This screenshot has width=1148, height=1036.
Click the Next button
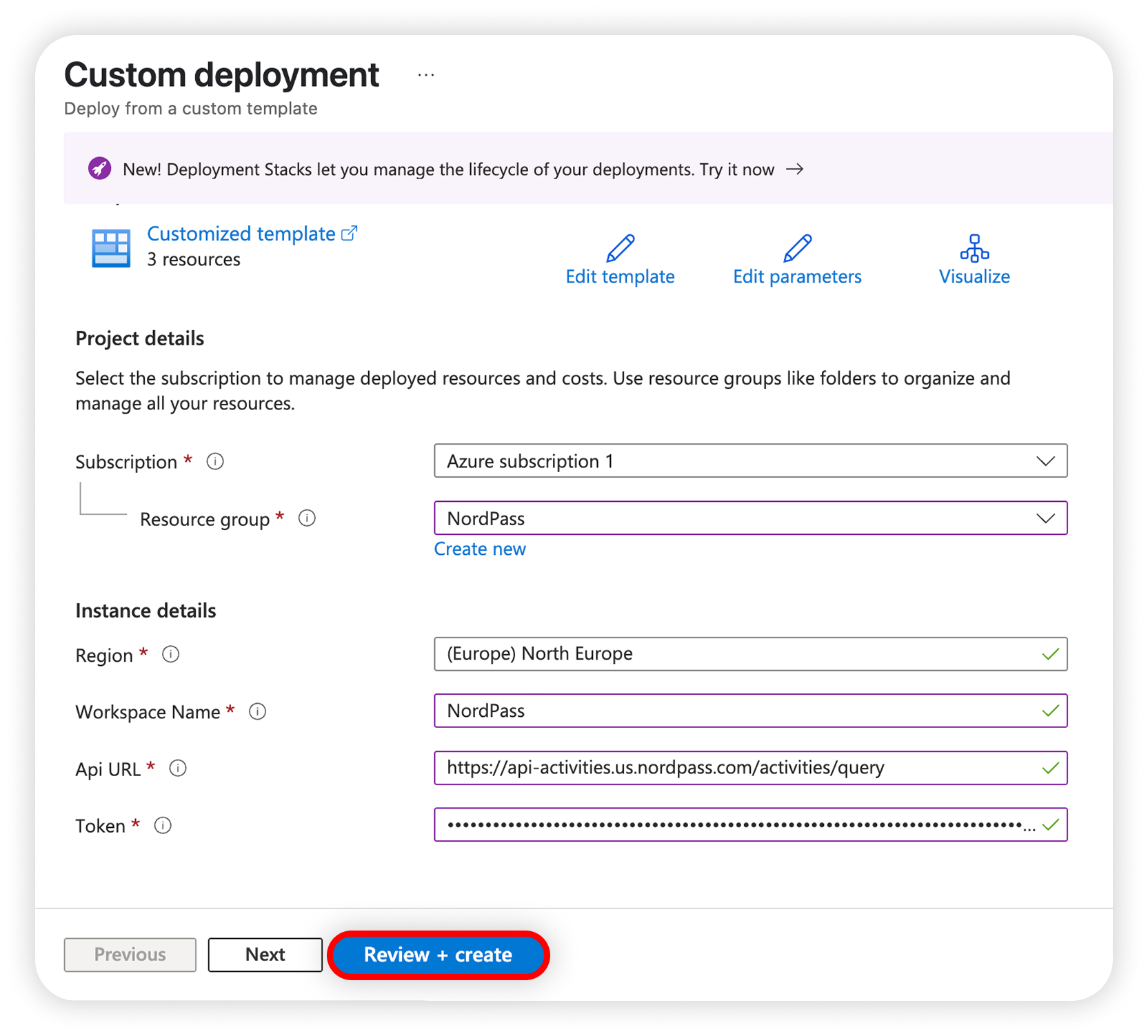[x=265, y=955]
